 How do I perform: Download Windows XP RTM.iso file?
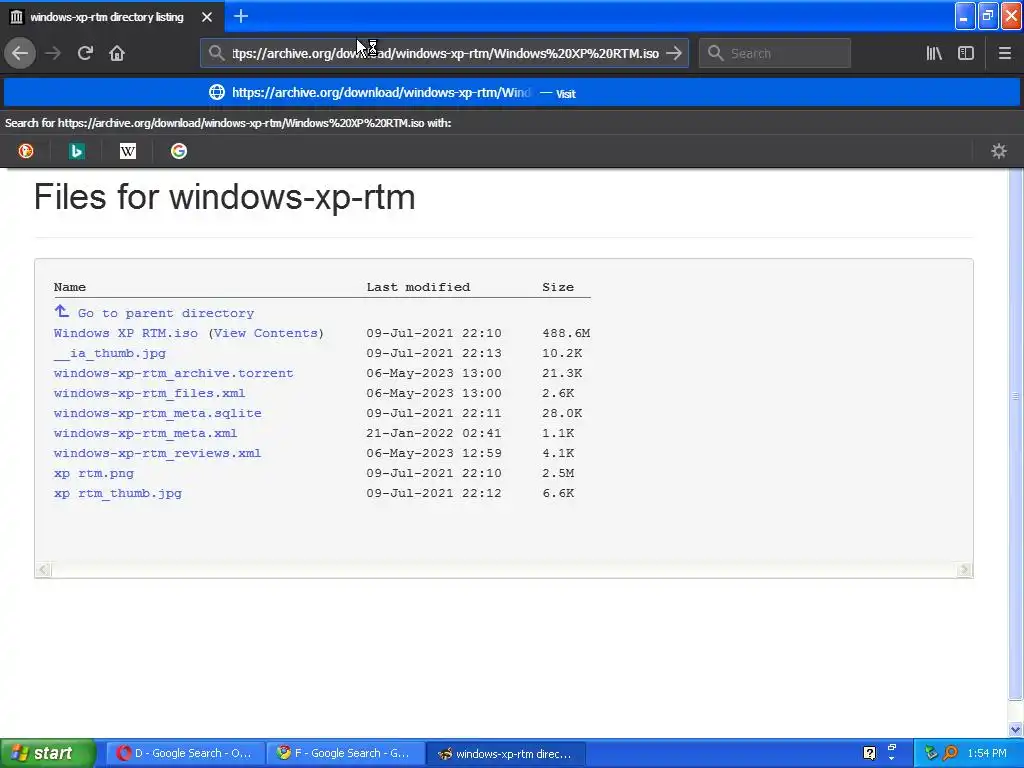point(125,332)
